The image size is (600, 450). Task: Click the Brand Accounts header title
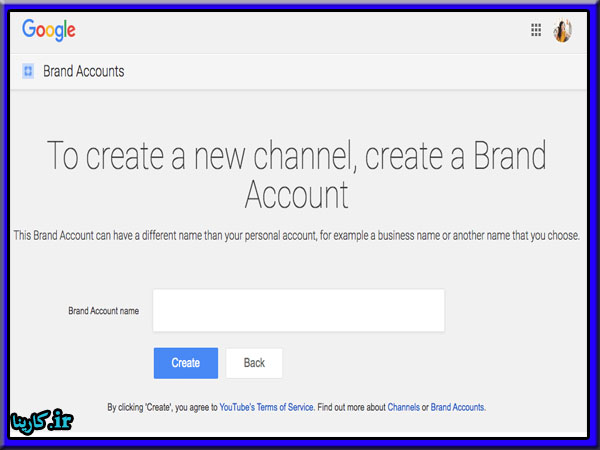83,71
